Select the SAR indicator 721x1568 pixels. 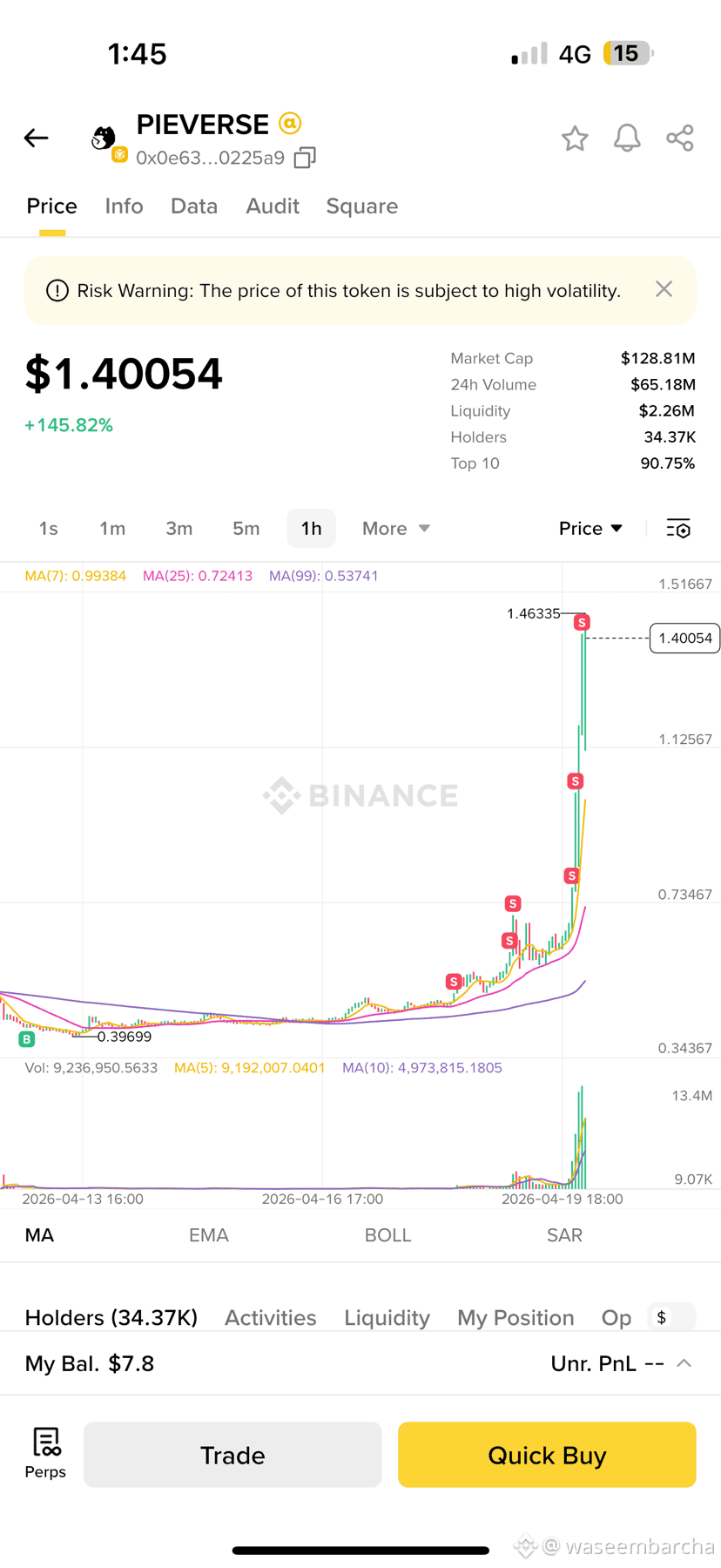click(564, 1235)
